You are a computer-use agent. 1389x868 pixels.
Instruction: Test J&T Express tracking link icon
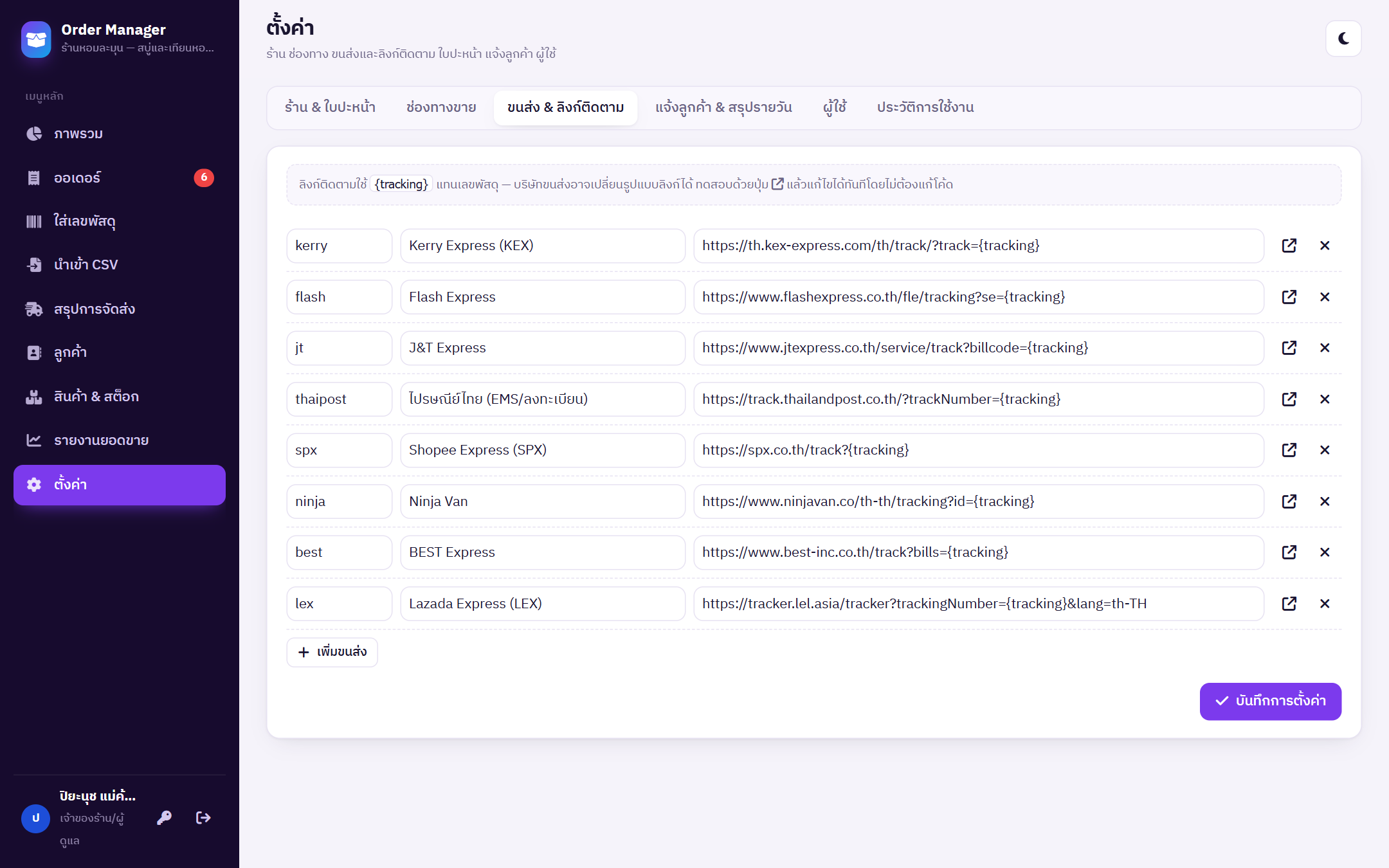(1289, 348)
